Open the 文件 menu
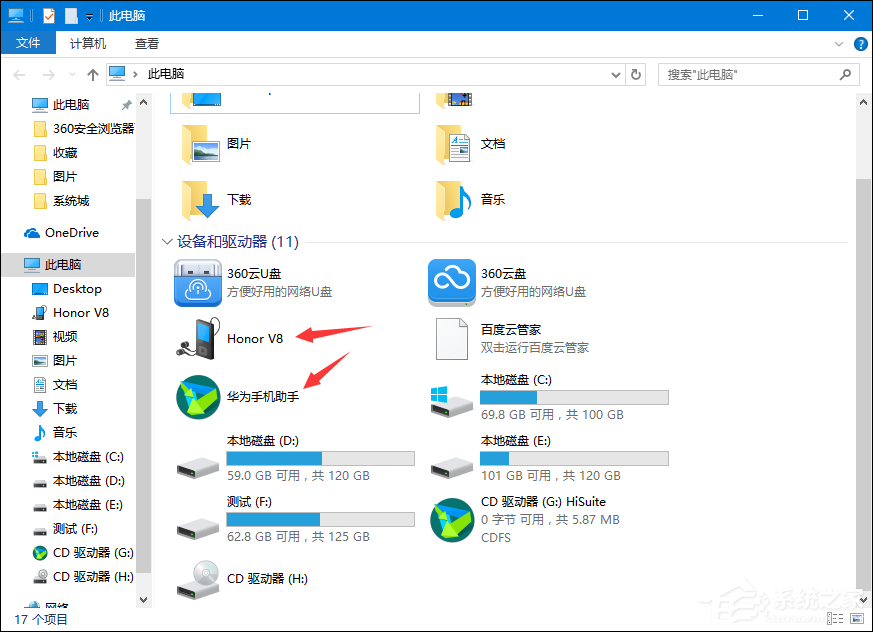Screen dimensions: 873x632 click(x=29, y=43)
